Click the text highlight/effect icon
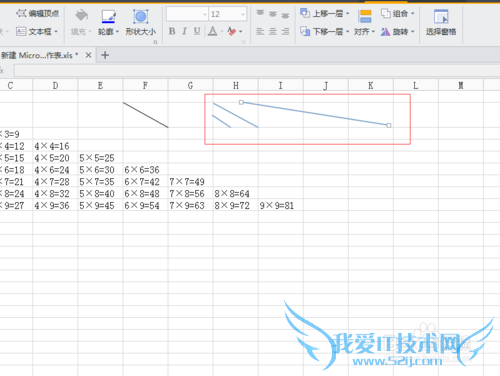Screen dimensions: 500x376 pos(232,32)
